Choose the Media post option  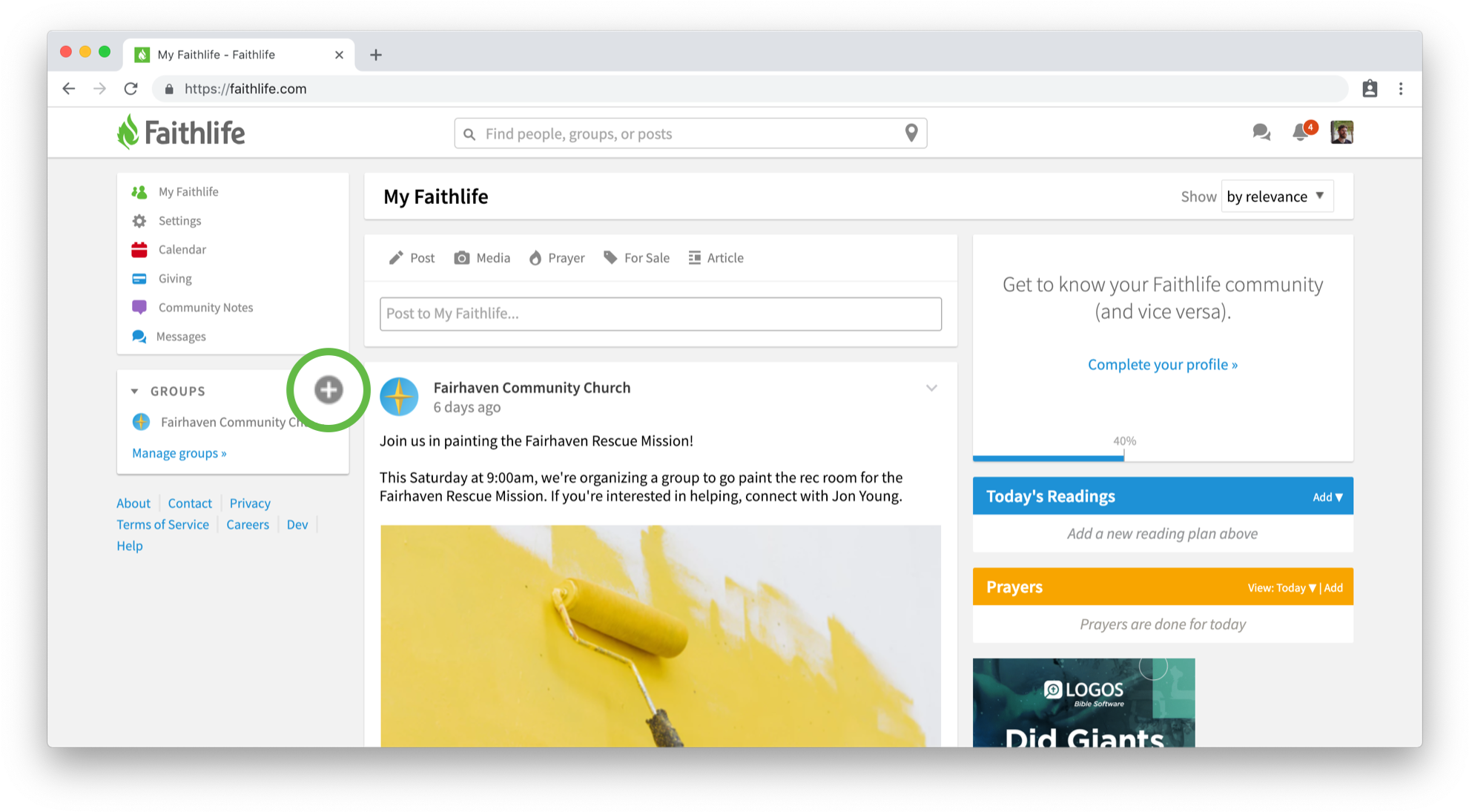(482, 257)
